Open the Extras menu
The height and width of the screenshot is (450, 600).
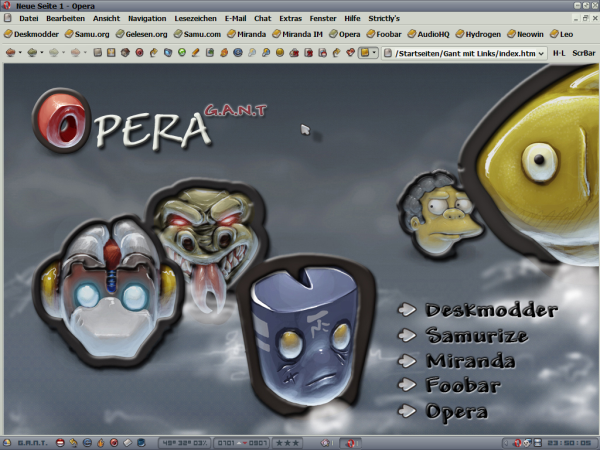pyautogui.click(x=290, y=18)
